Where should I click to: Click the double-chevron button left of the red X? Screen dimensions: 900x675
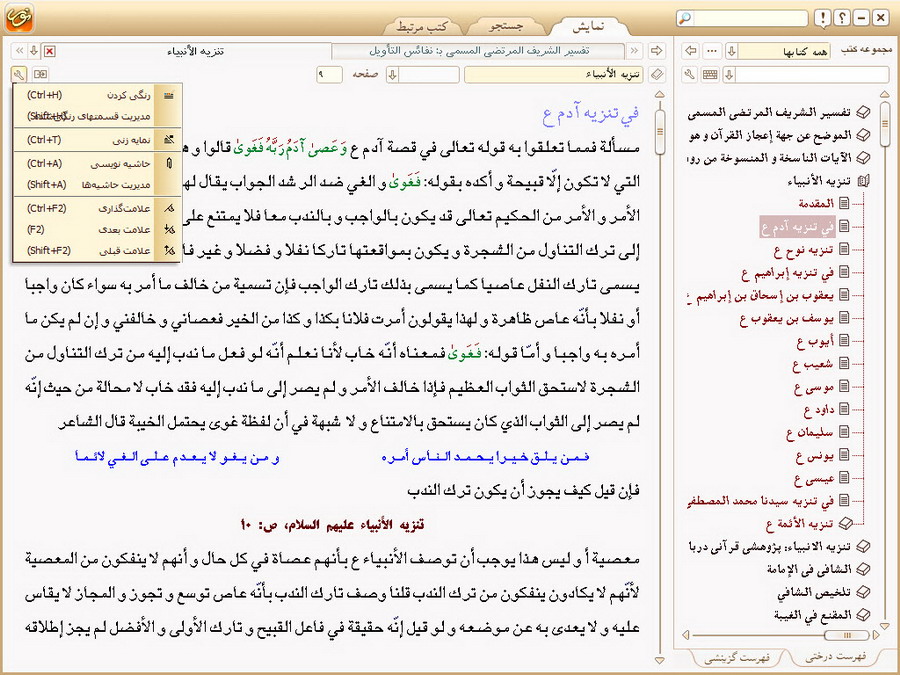20,51
